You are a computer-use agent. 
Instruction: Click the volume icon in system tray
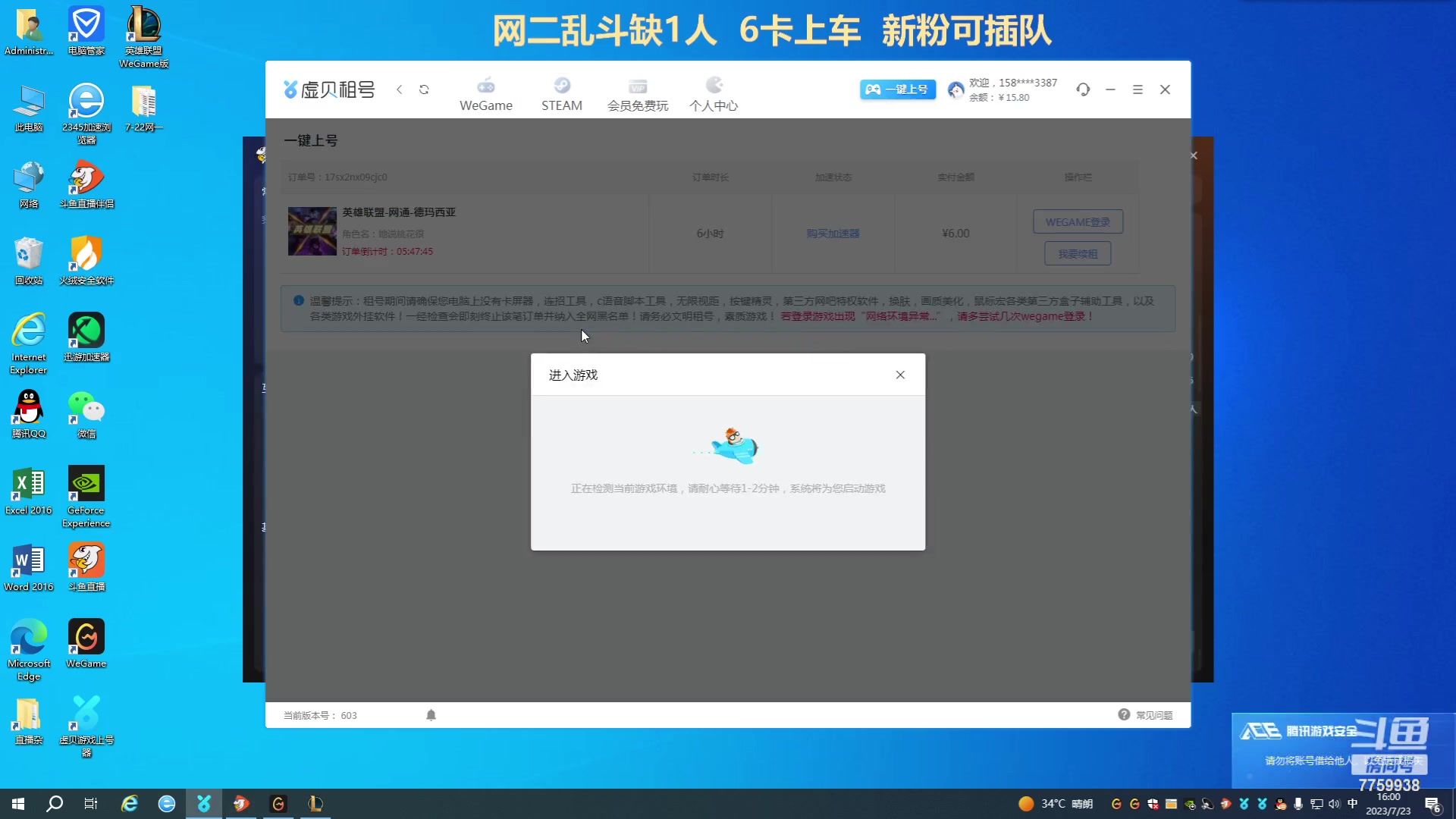click(1334, 804)
